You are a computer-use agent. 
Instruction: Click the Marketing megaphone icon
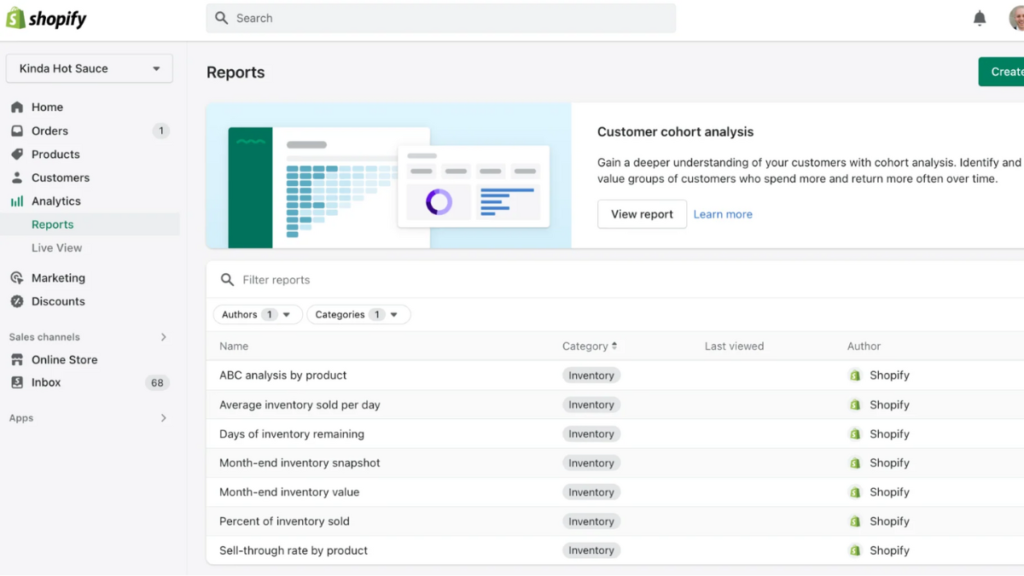[x=18, y=278]
